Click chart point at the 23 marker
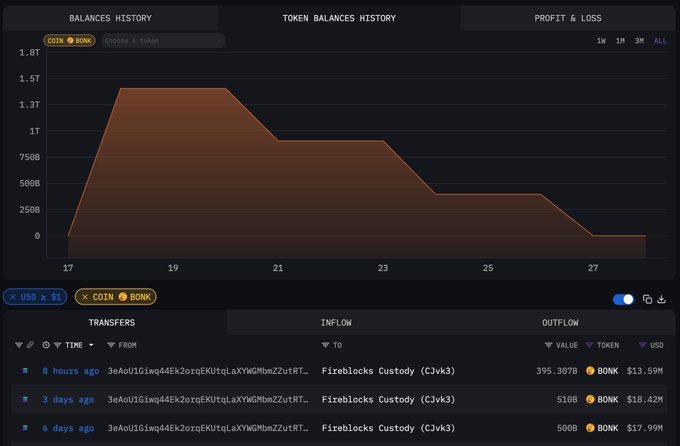Image resolution: width=680 pixels, height=446 pixels. 383,141
